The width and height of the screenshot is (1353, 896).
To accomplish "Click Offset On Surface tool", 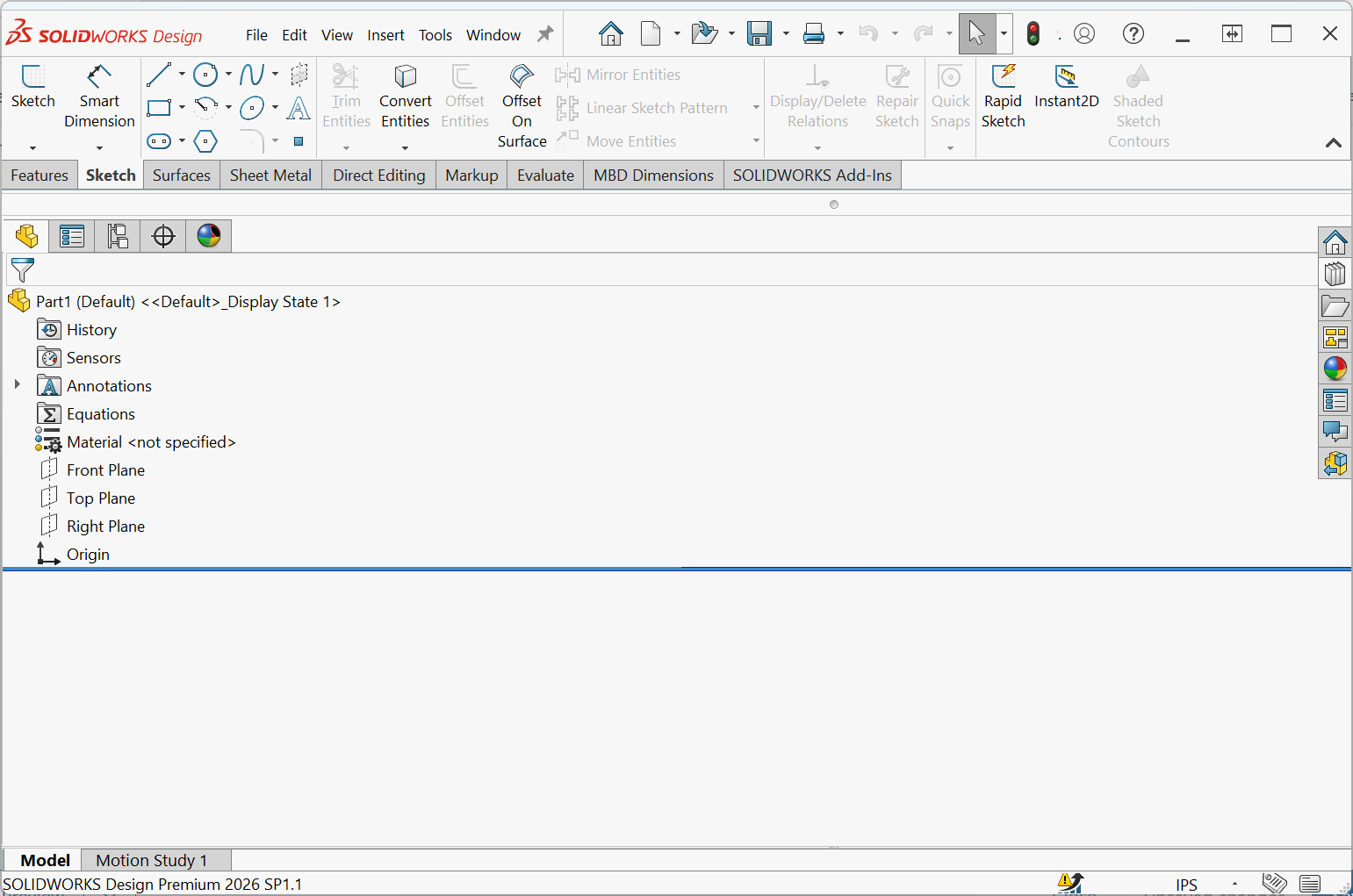I will pos(522,107).
